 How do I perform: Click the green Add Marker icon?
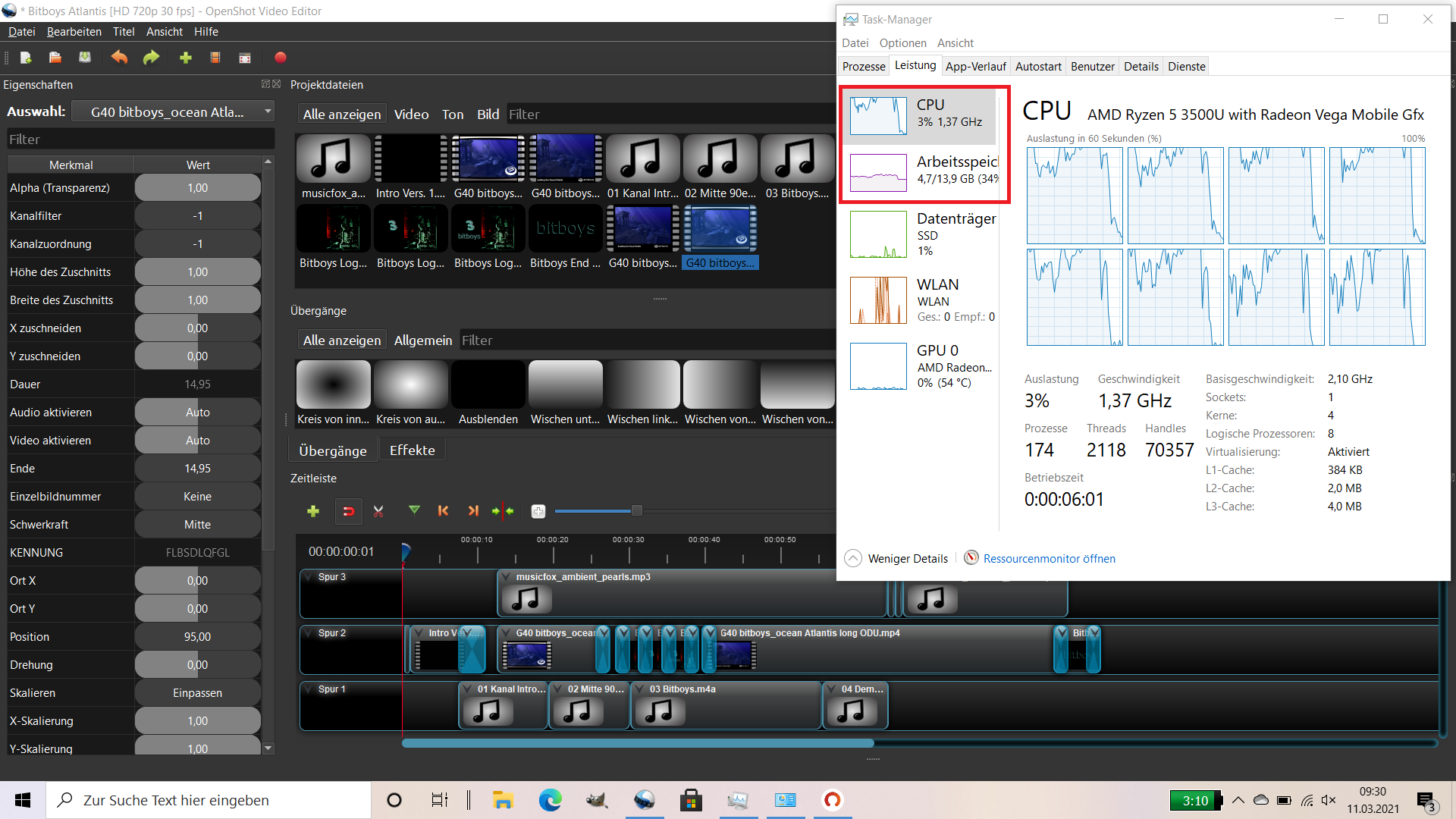click(414, 511)
